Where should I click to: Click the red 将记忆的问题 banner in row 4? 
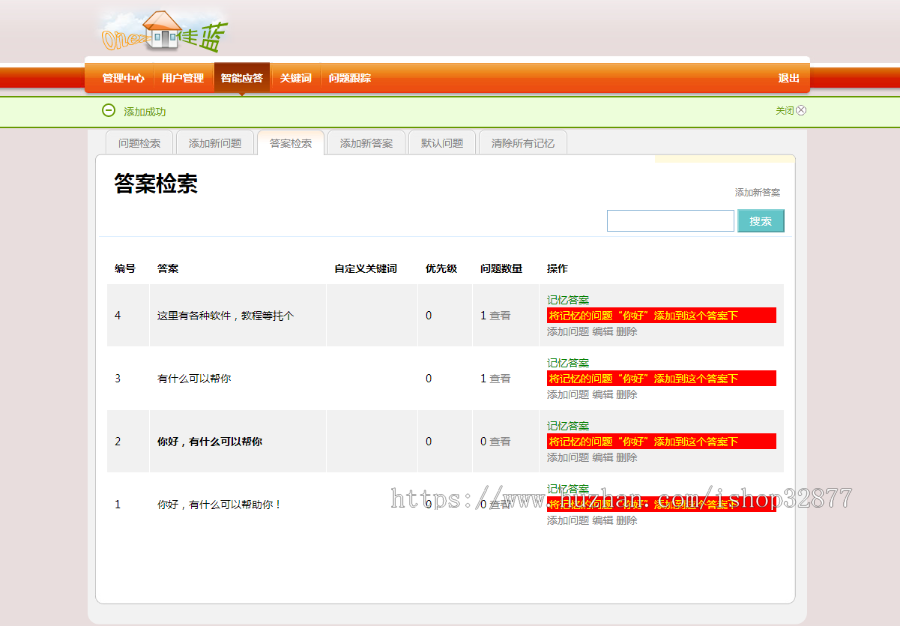[661, 316]
